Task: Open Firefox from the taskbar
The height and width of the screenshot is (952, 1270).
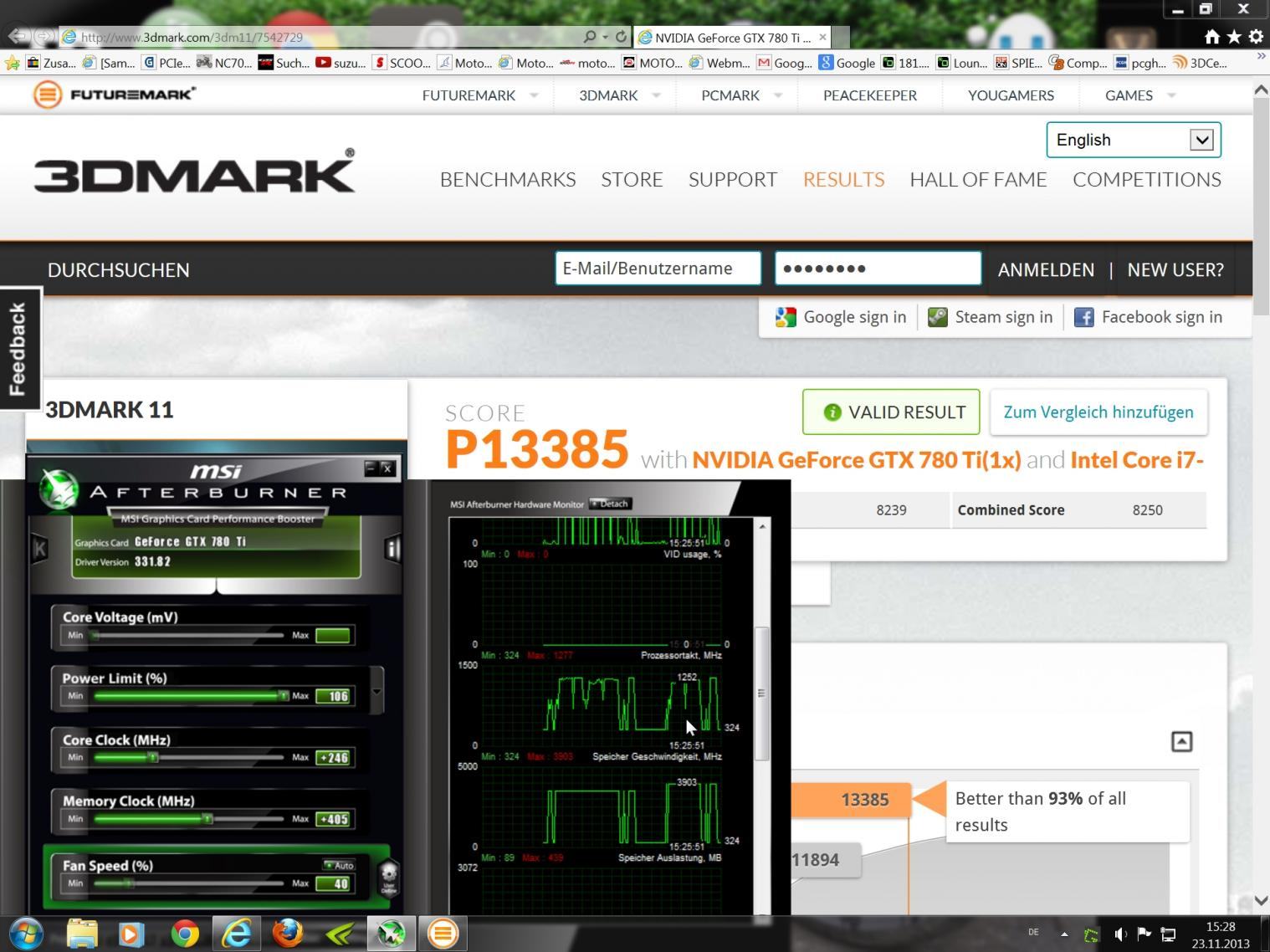Action: coord(289,933)
